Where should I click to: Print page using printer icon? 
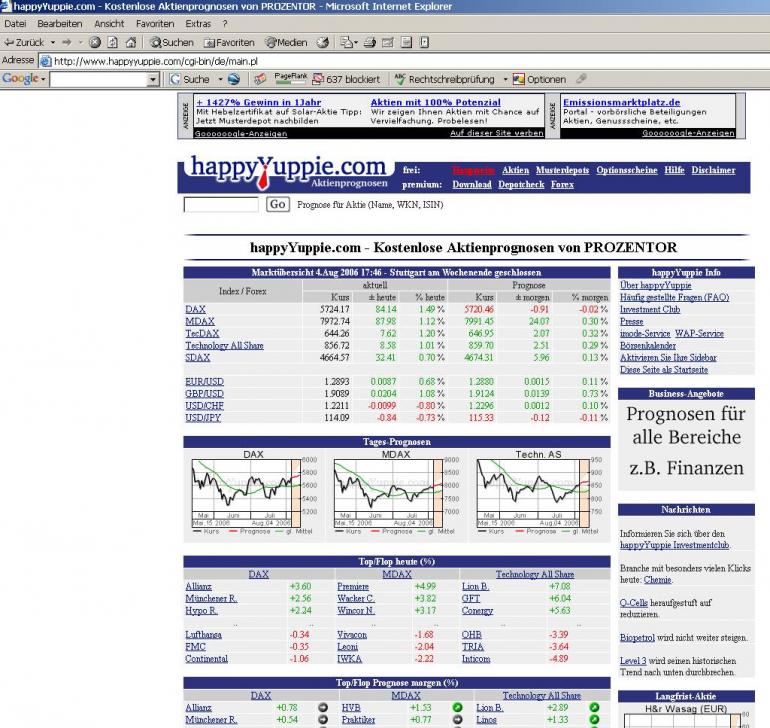(x=370, y=43)
